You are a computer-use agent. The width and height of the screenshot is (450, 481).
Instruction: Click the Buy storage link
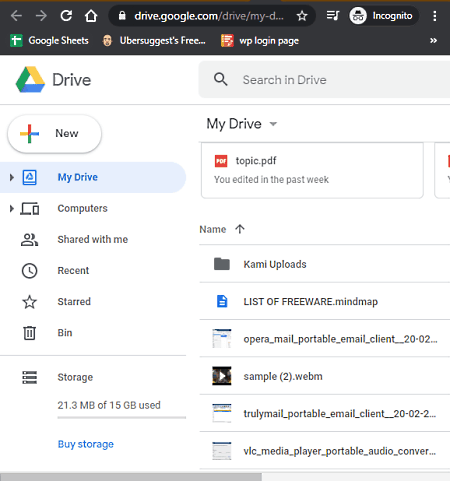(x=86, y=444)
